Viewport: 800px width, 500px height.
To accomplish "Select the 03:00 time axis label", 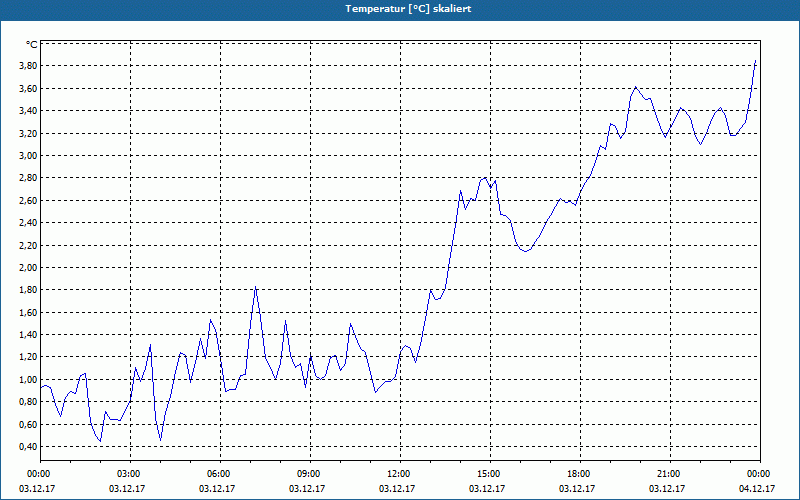I will click(x=130, y=474).
